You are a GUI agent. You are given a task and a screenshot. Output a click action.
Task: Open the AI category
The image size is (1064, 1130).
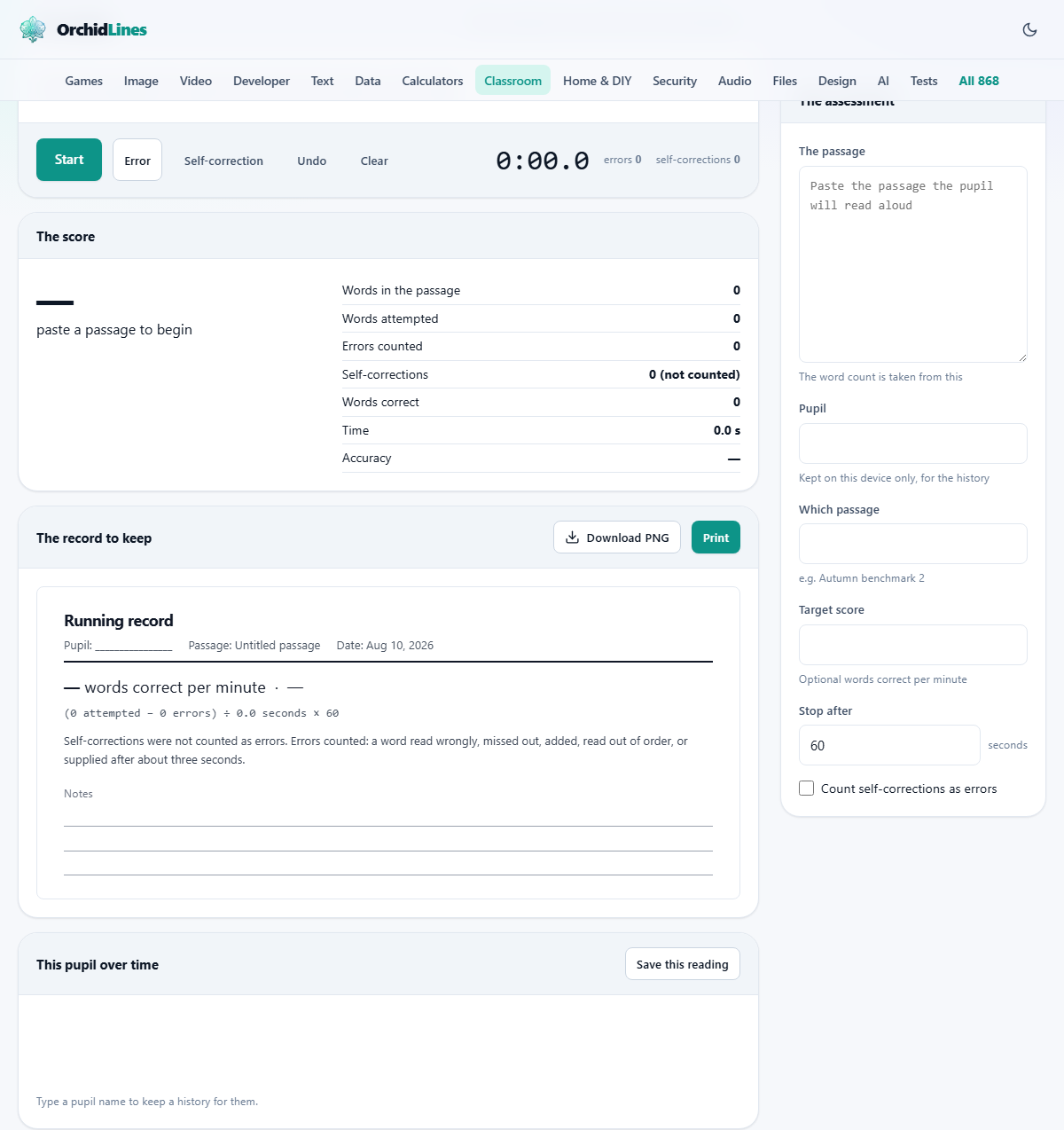(883, 81)
